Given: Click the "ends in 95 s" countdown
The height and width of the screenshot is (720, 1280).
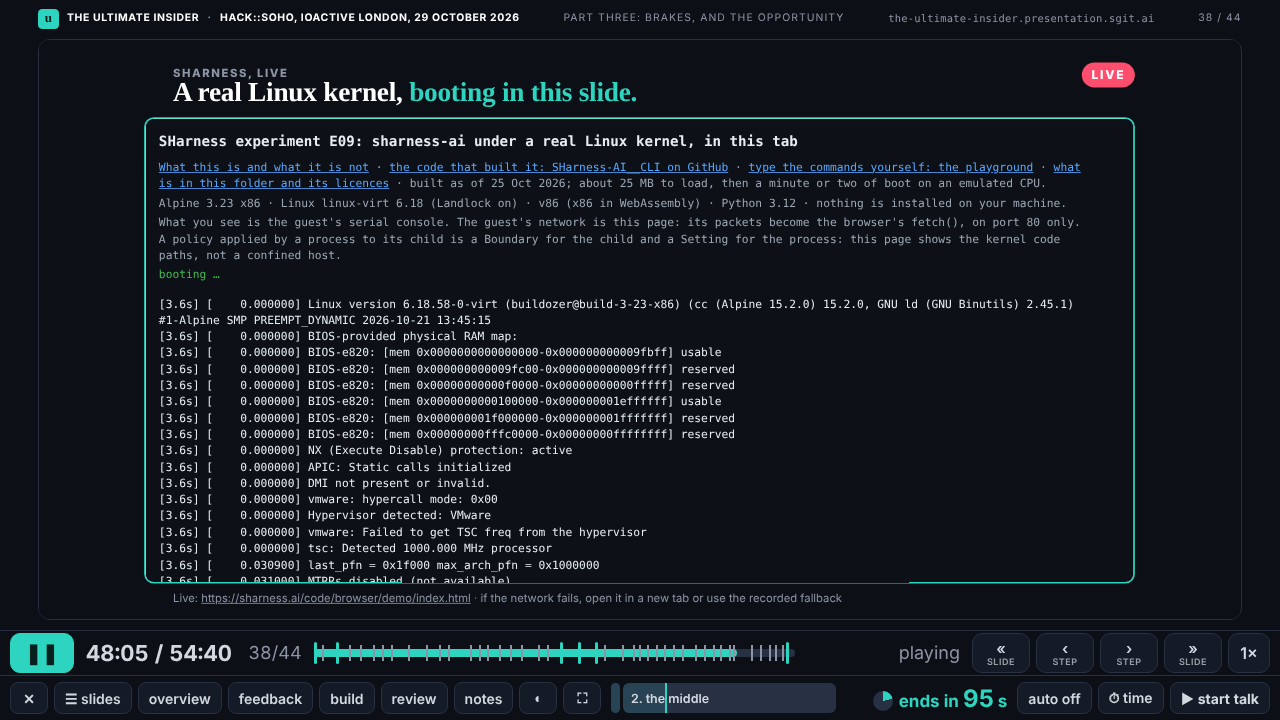Looking at the screenshot, I should point(953,699).
